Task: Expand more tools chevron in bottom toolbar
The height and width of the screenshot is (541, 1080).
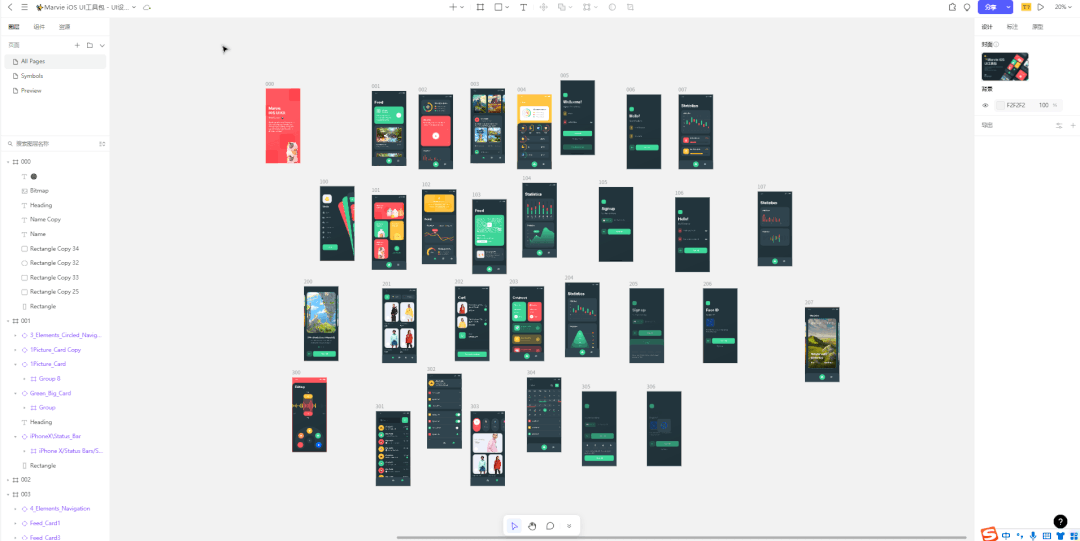Action: point(569,526)
